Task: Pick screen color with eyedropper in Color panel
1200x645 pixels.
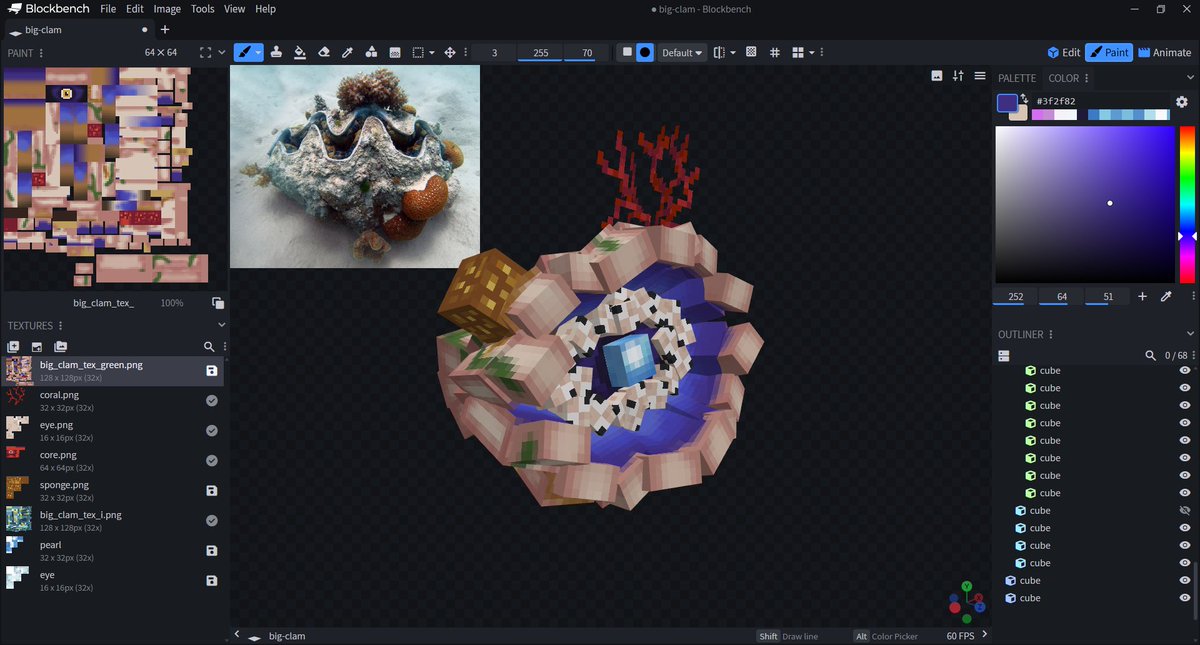Action: 1165,297
